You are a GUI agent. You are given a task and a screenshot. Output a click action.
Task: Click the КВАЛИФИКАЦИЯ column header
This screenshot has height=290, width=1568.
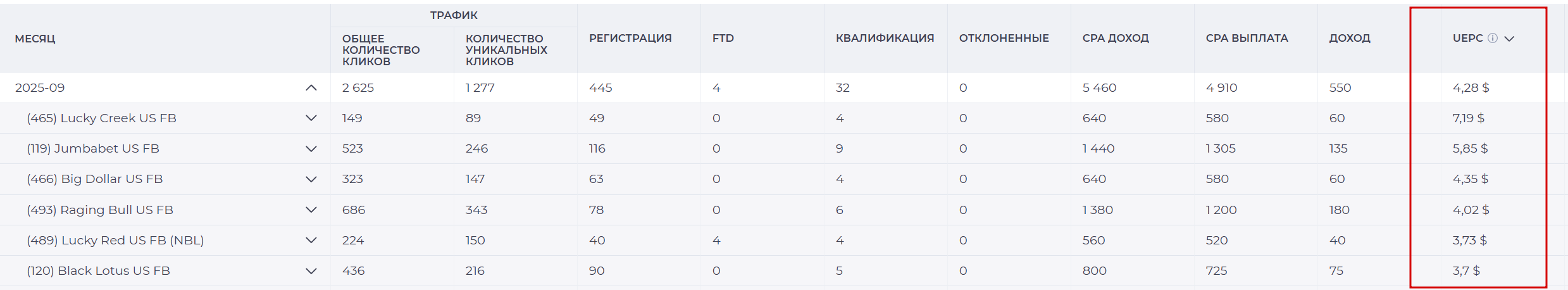point(885,38)
